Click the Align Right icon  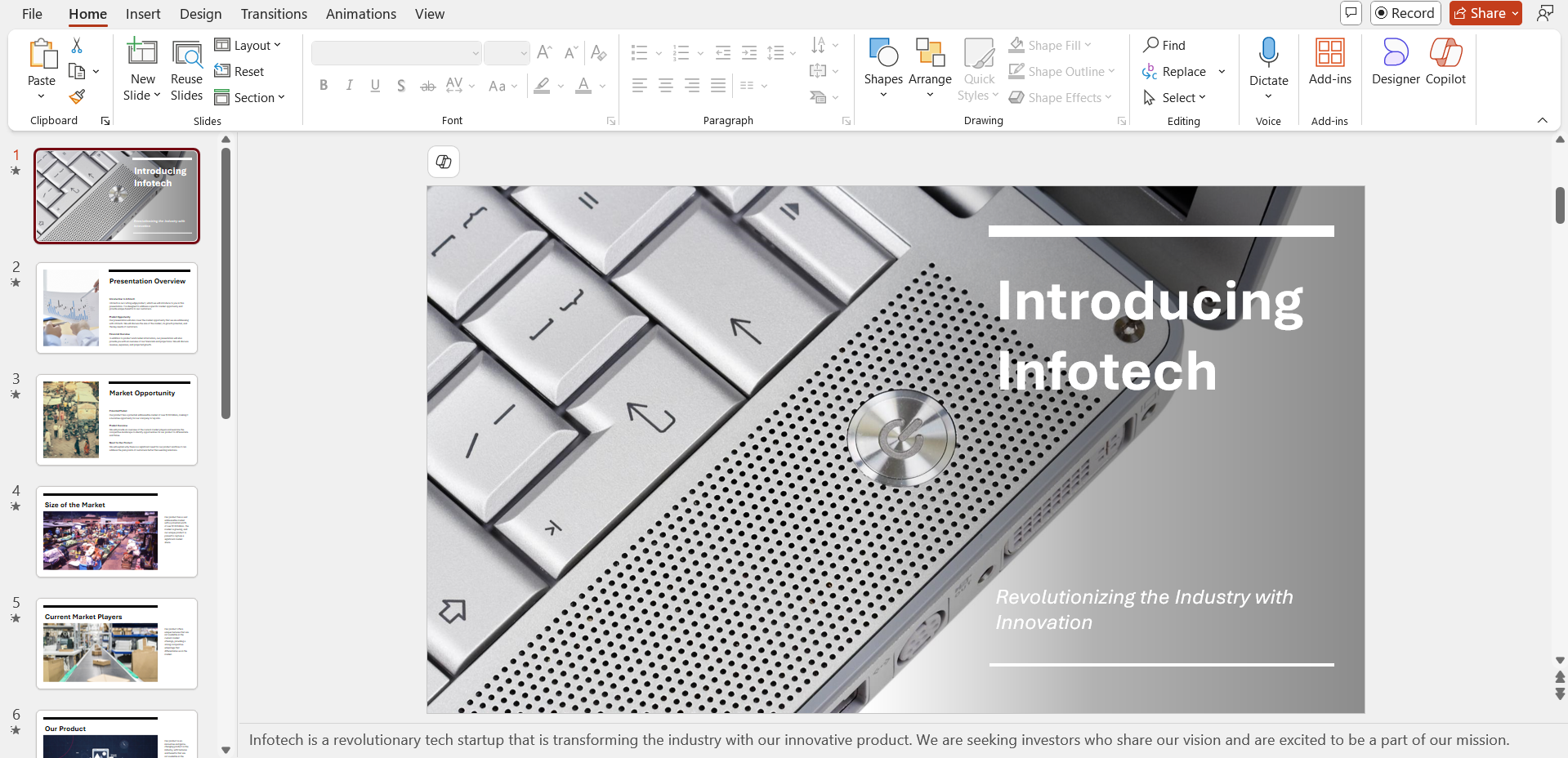coord(692,85)
